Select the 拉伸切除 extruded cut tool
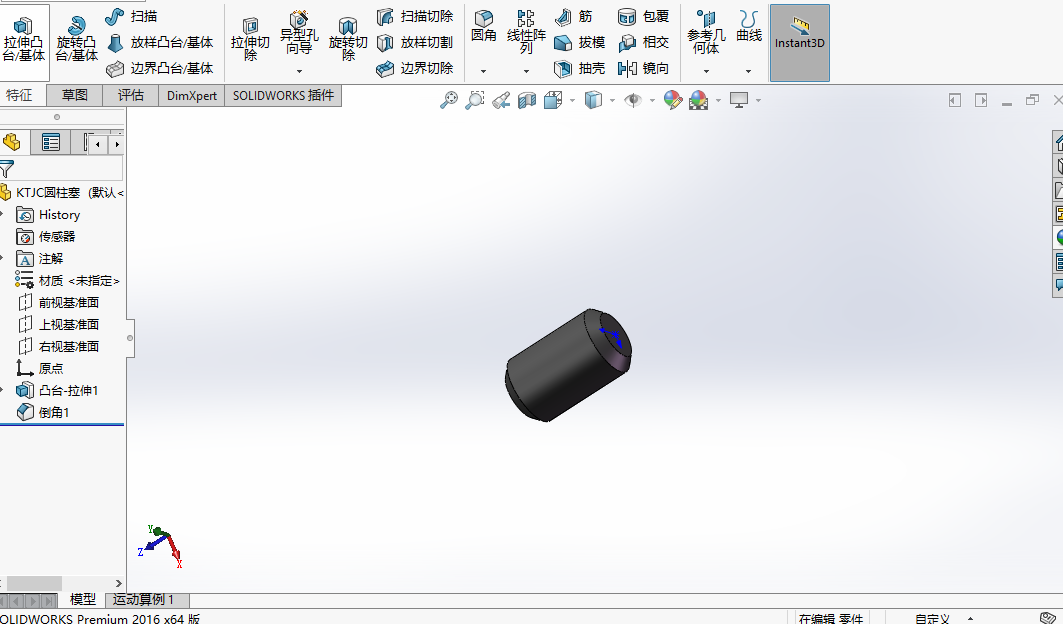Screen dimensions: 1063x624 pos(250,41)
